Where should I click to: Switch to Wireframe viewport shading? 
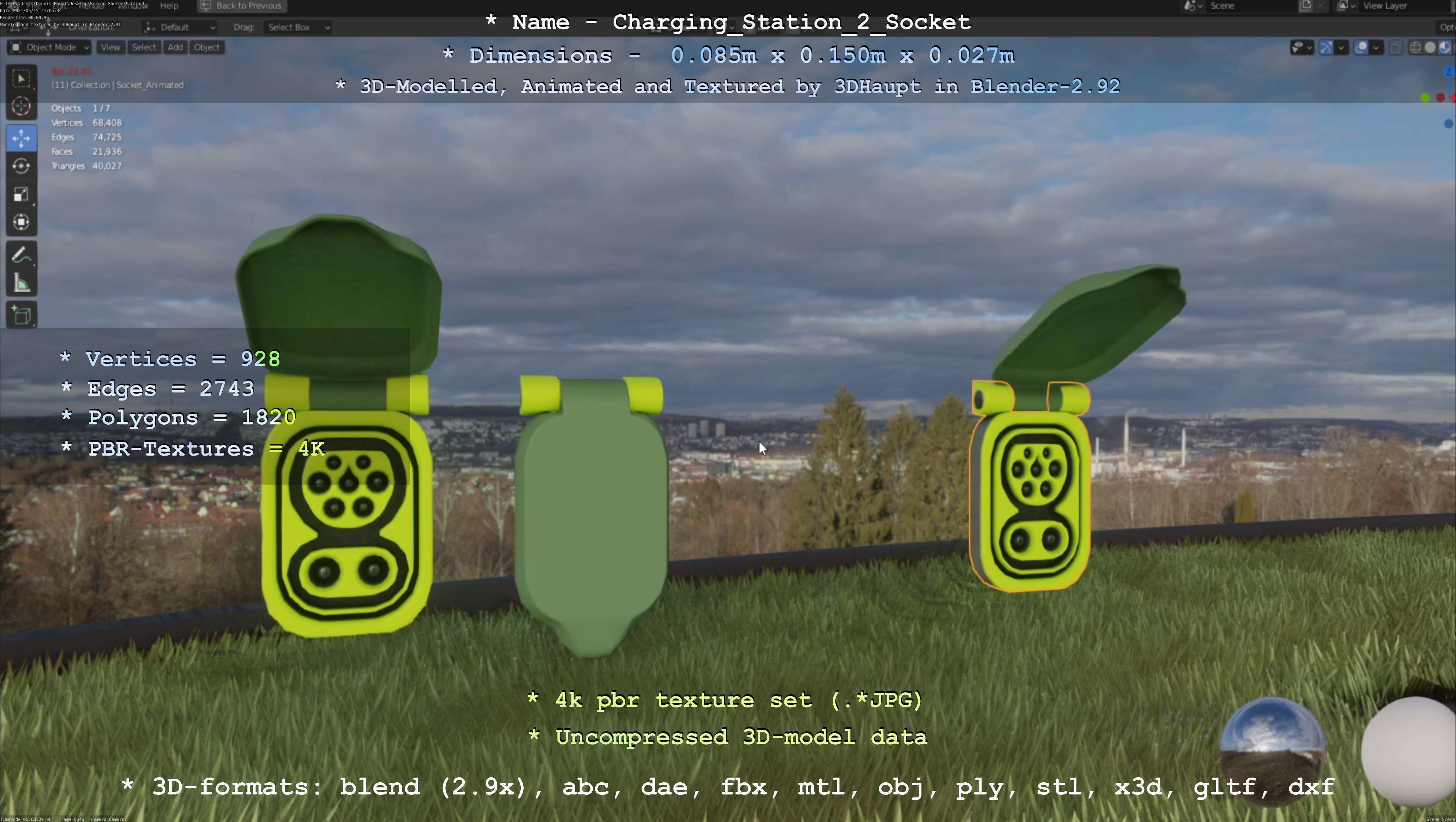[x=1415, y=47]
